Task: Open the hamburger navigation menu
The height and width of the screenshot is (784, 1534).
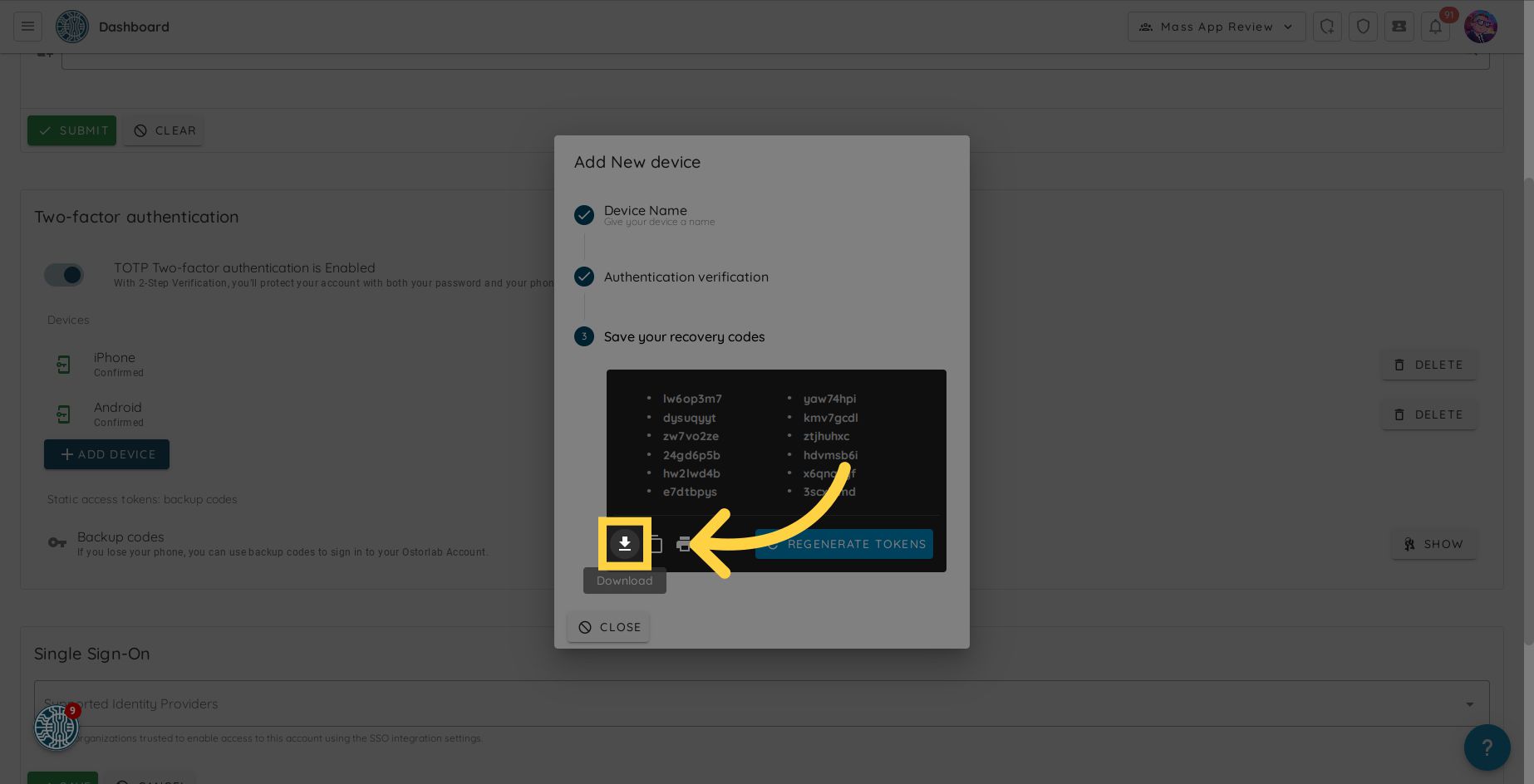Action: pyautogui.click(x=27, y=27)
